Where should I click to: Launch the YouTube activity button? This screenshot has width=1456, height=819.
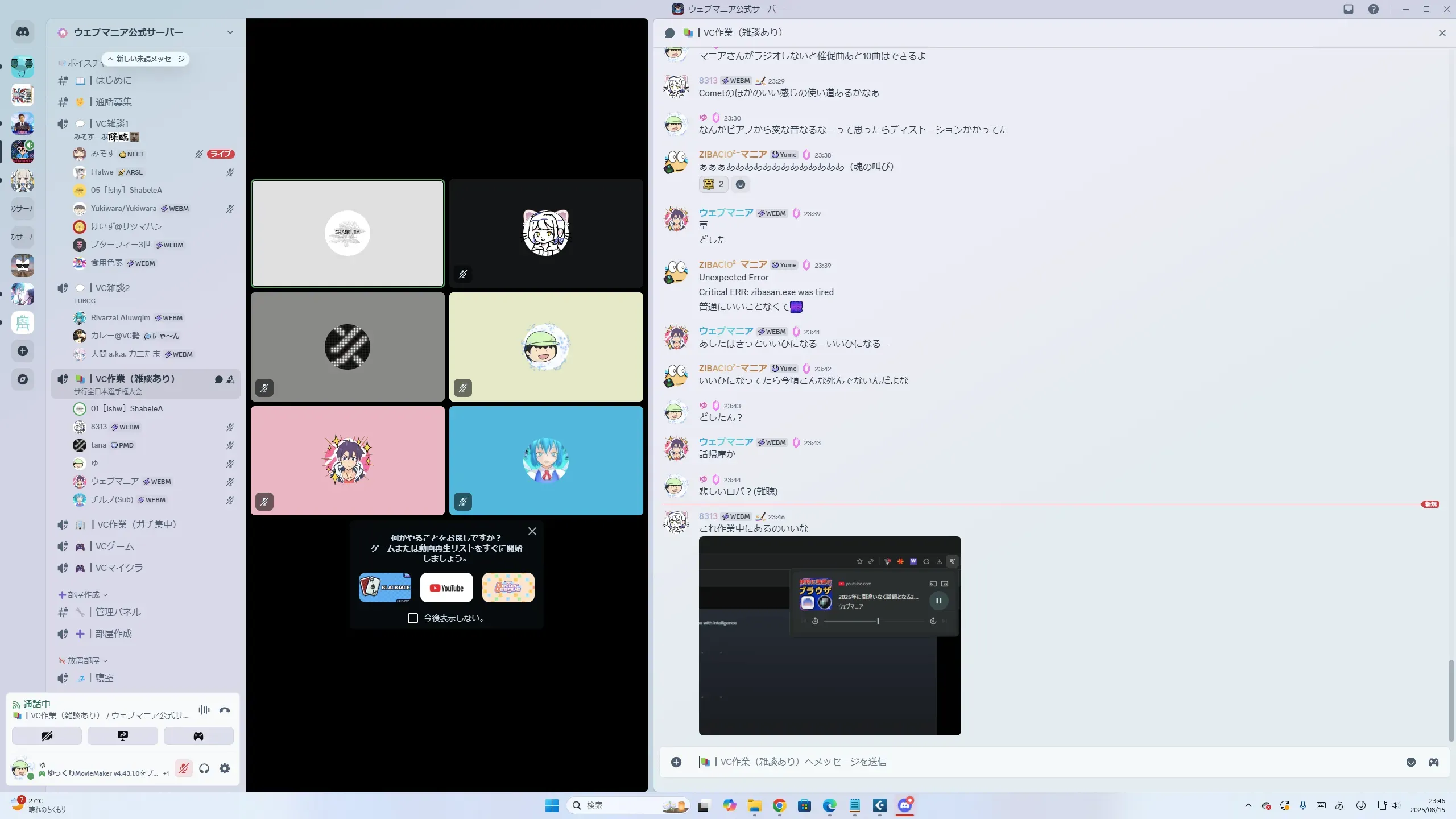(446, 588)
